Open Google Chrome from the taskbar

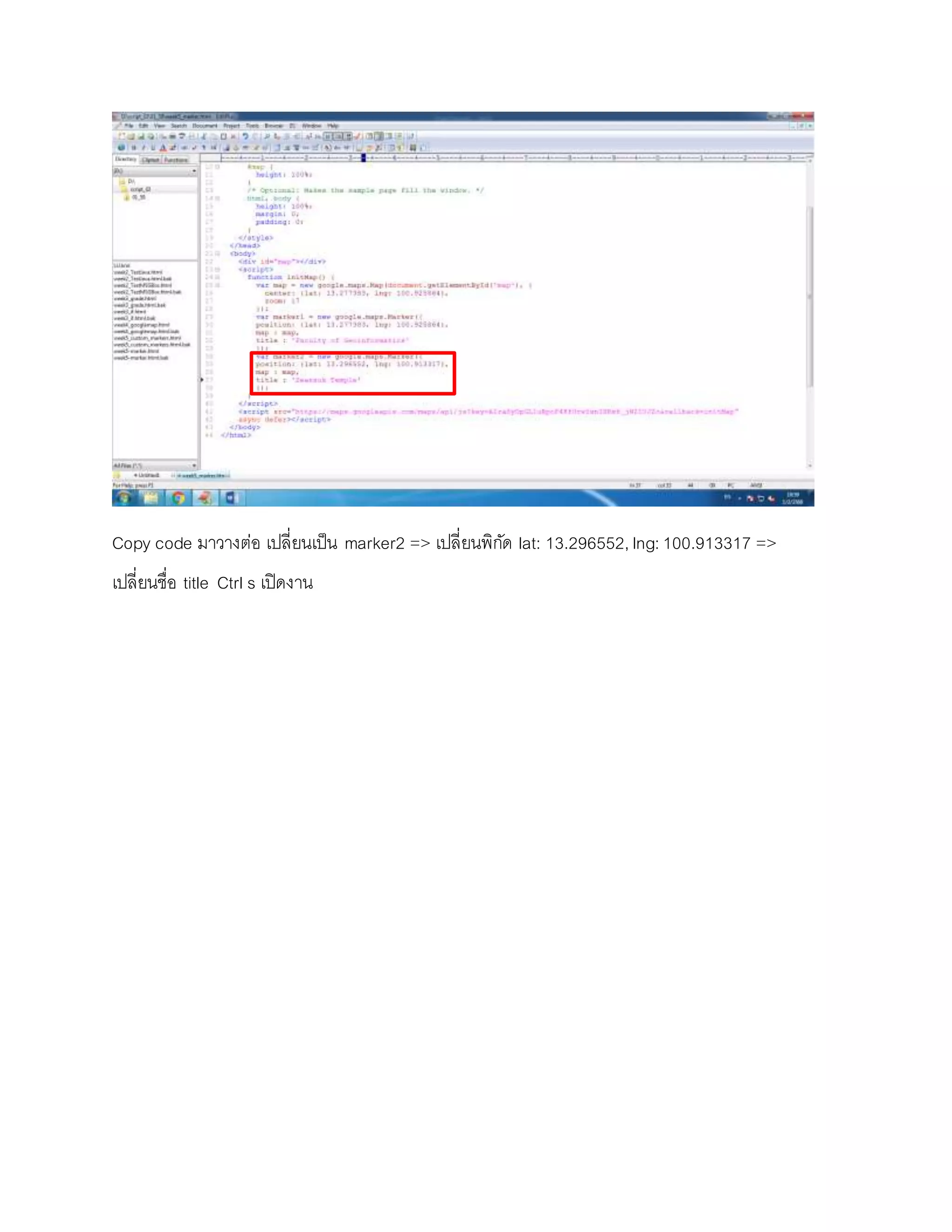coord(178,498)
